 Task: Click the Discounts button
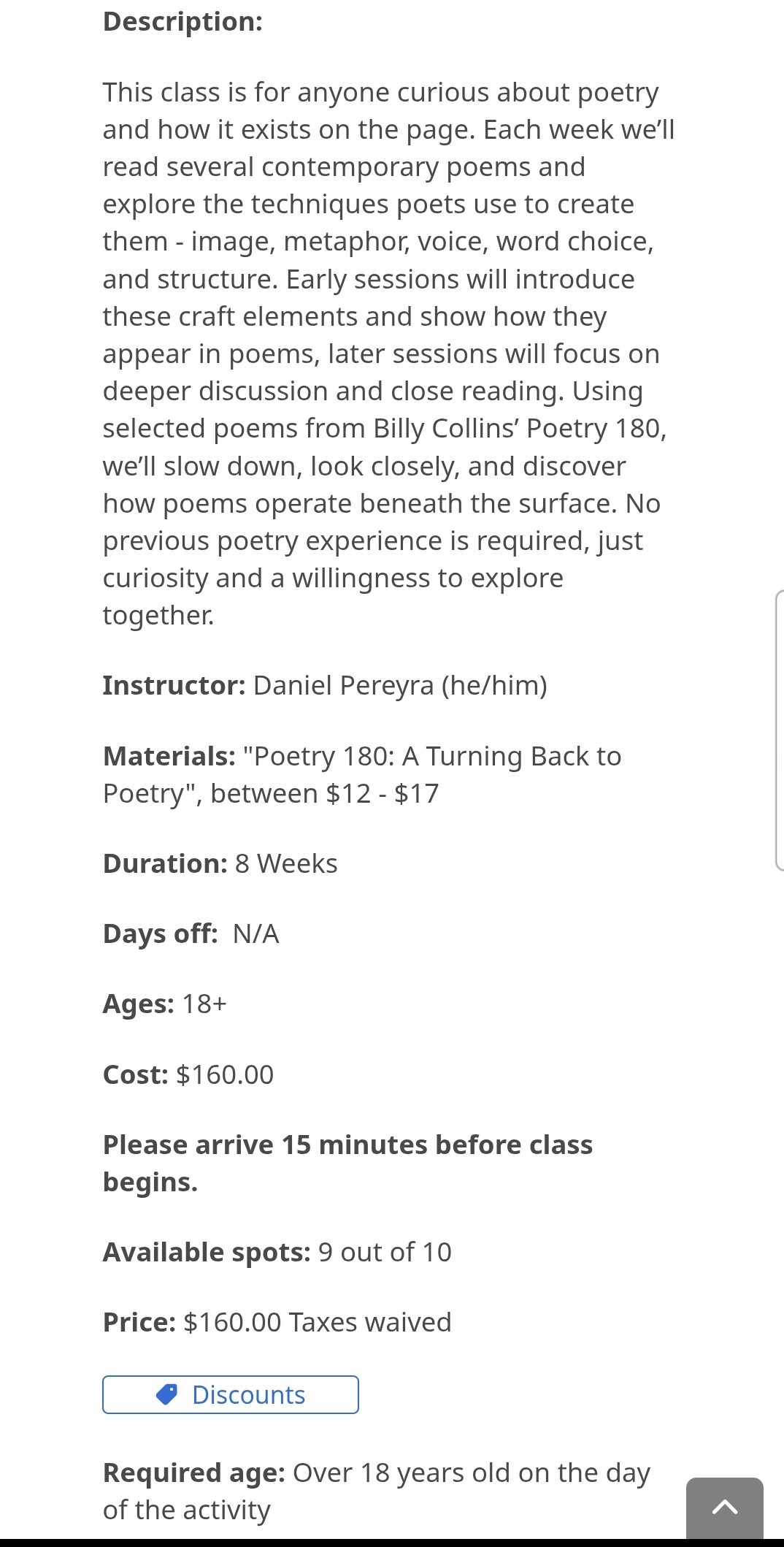coord(231,1394)
